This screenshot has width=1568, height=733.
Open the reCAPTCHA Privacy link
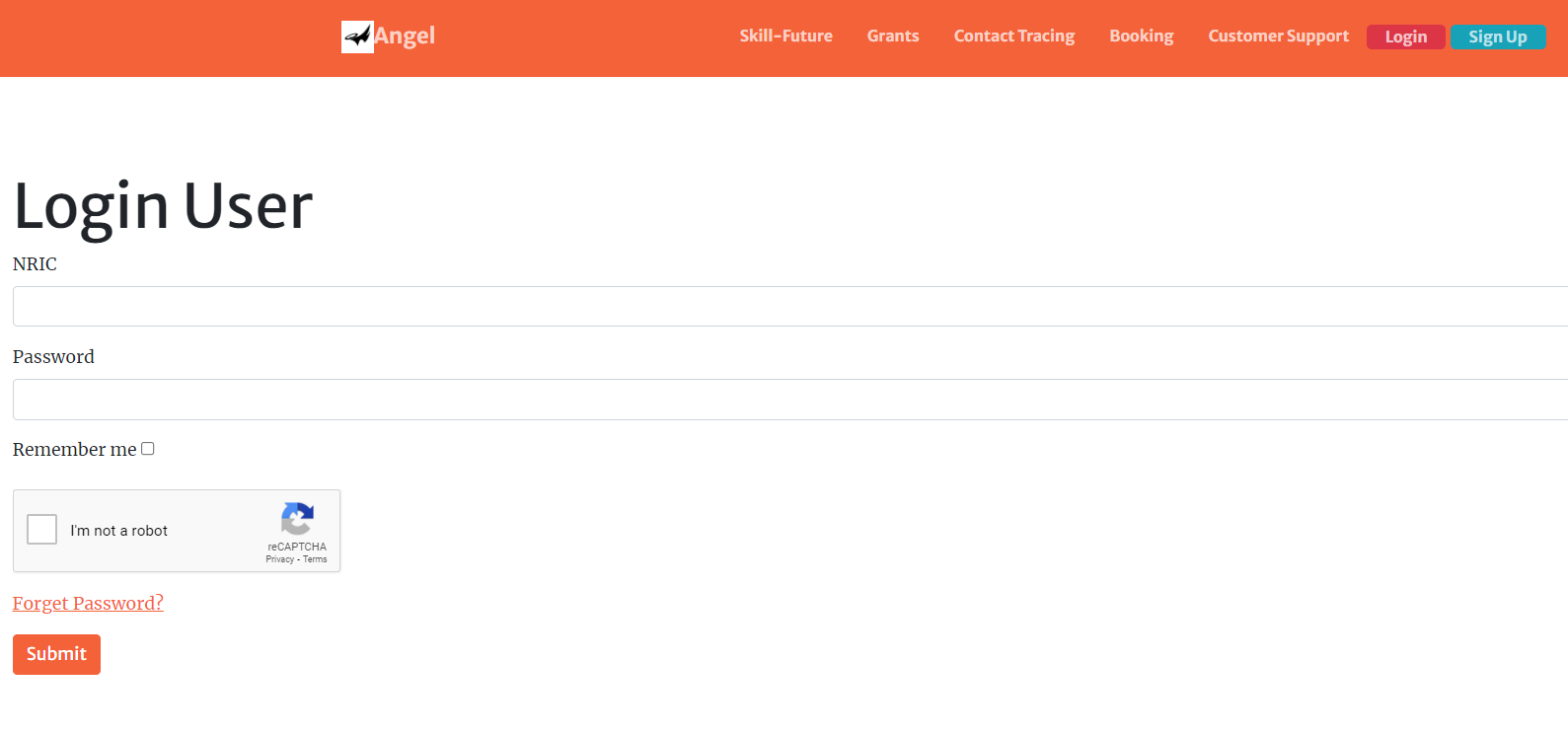tap(279, 559)
